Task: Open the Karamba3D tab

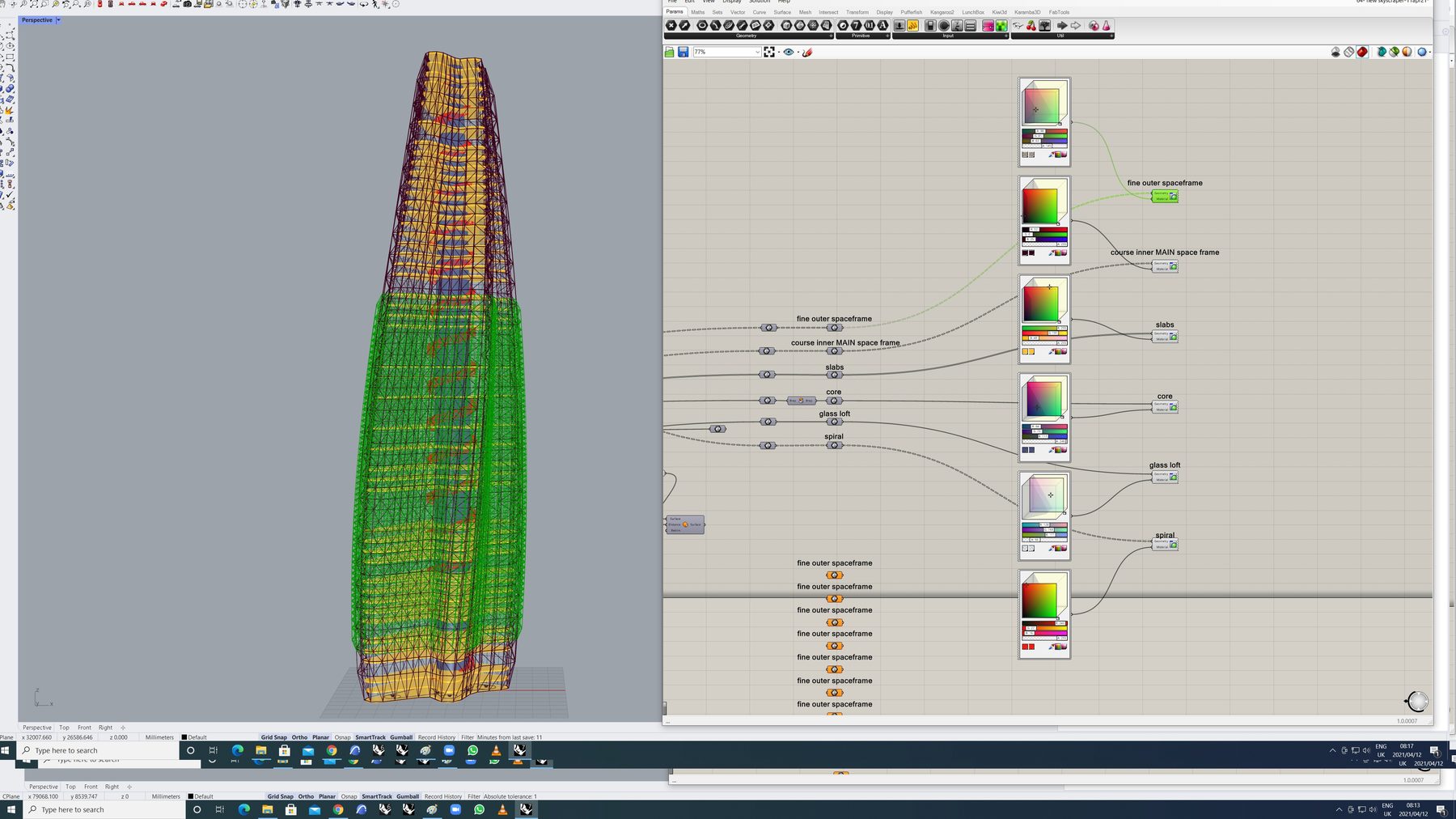Action: pos(1027,12)
